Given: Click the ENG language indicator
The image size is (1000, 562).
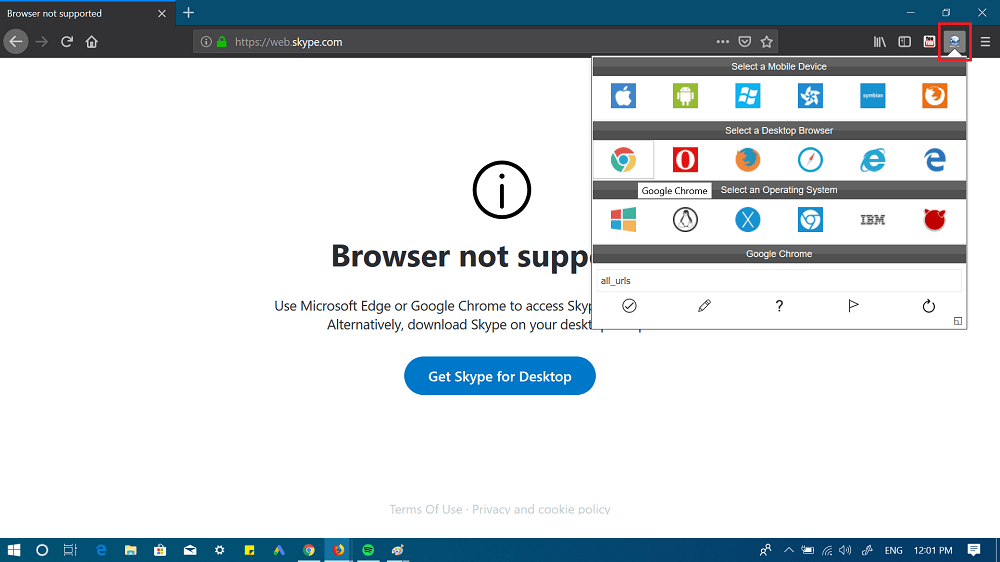Looking at the screenshot, I should coord(893,550).
